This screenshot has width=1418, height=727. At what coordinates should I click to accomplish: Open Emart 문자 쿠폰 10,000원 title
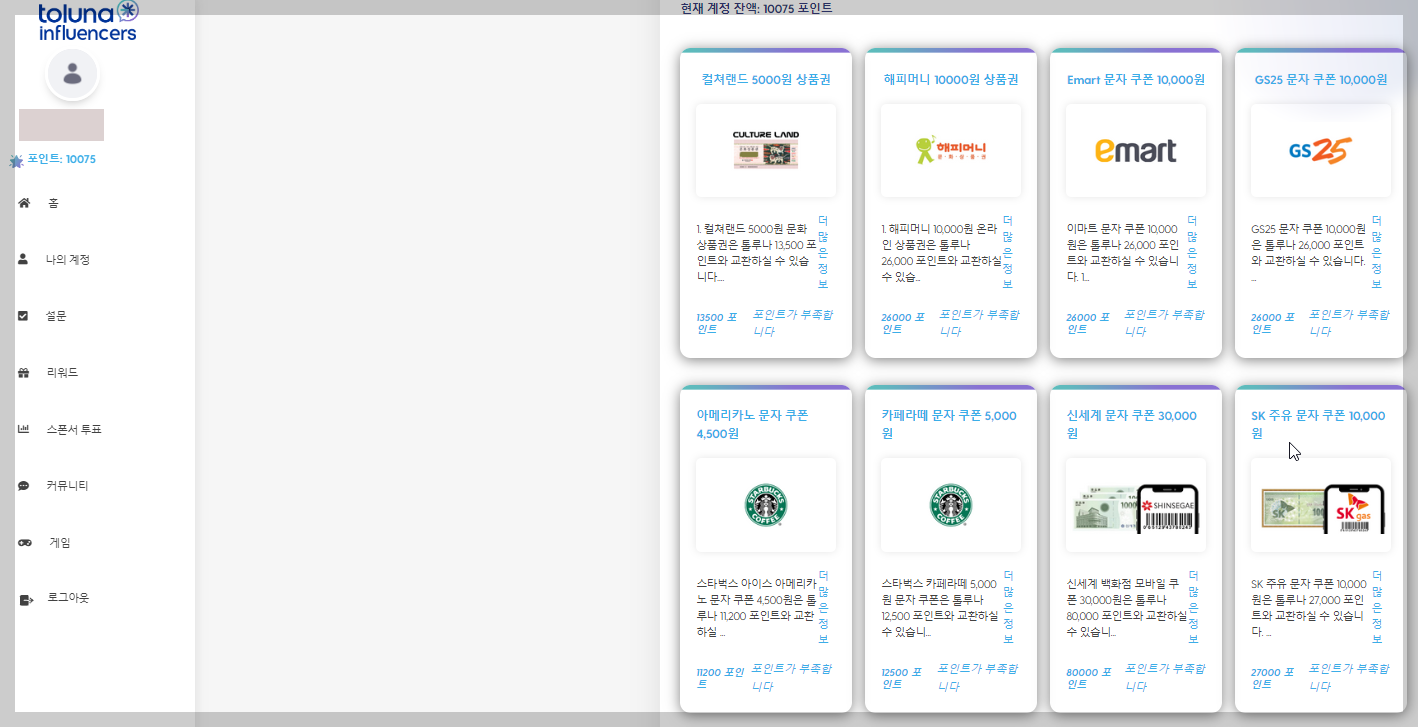(x=1136, y=80)
